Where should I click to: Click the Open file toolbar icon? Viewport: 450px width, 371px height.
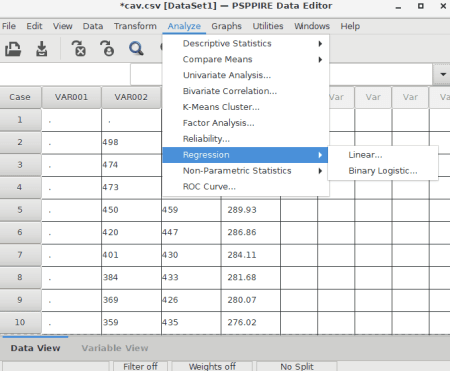(x=13, y=49)
